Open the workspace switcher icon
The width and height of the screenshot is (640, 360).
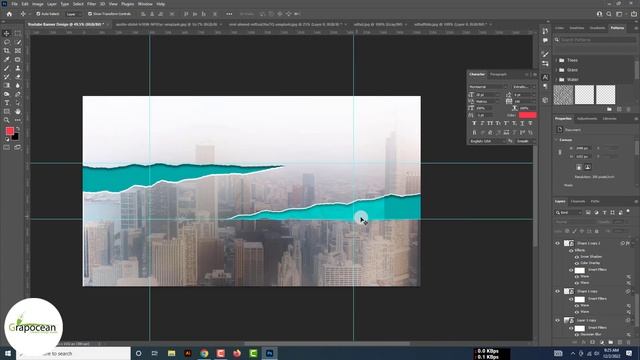619,14
